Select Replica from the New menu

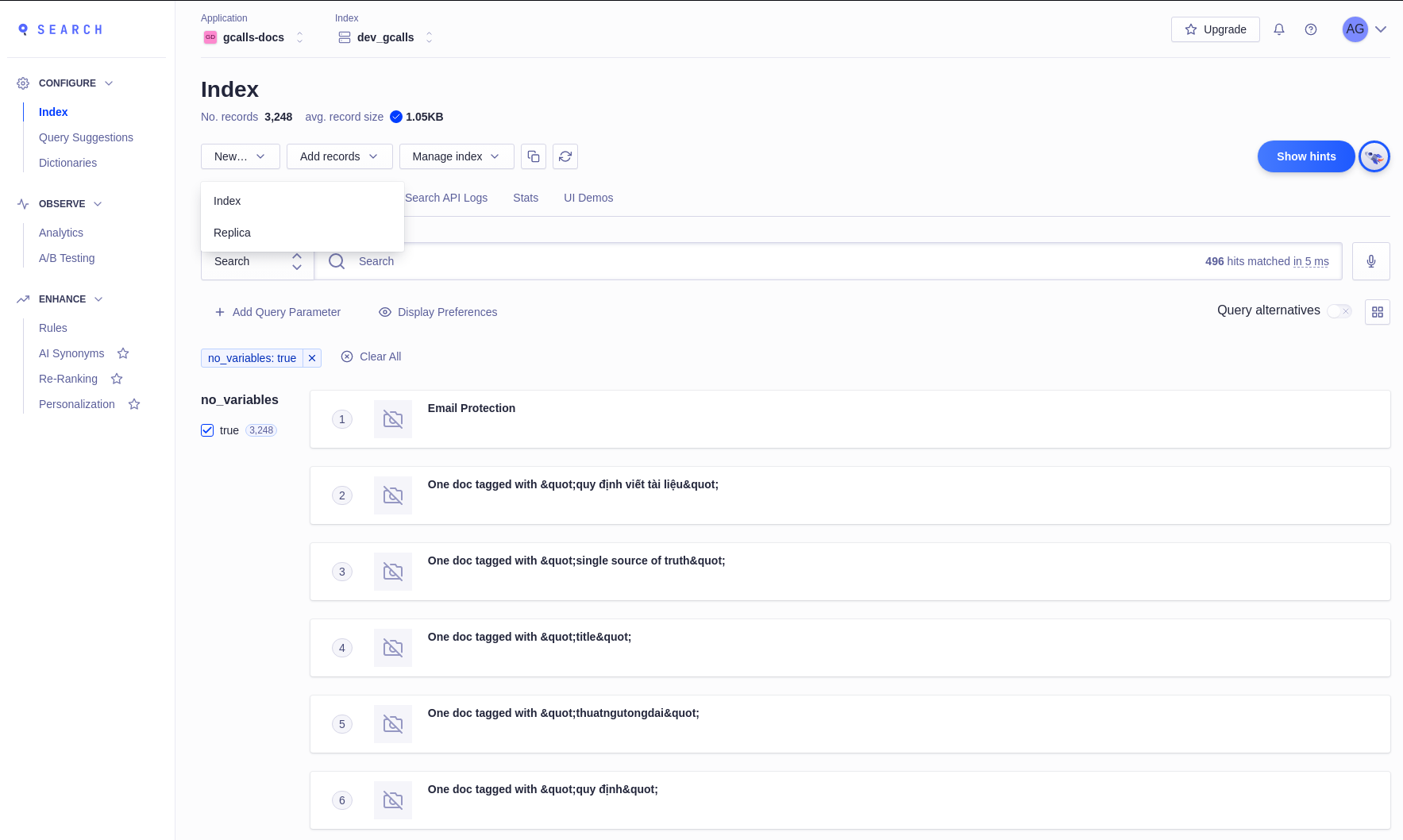coord(232,233)
